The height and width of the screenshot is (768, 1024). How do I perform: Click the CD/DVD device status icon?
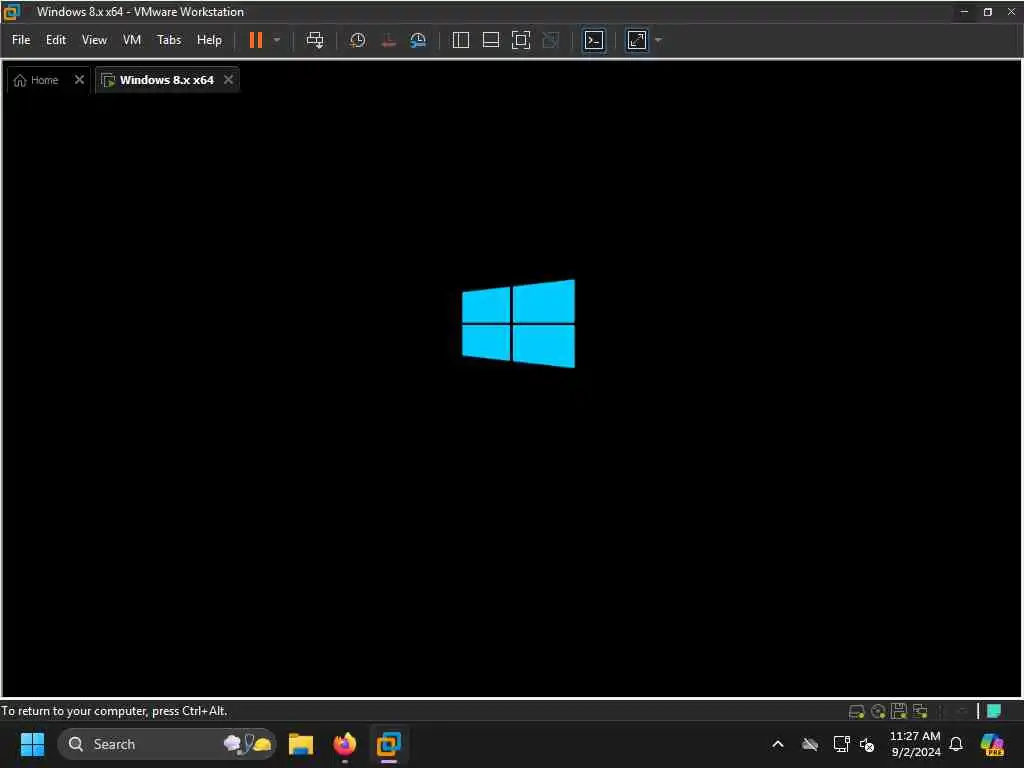pos(878,711)
